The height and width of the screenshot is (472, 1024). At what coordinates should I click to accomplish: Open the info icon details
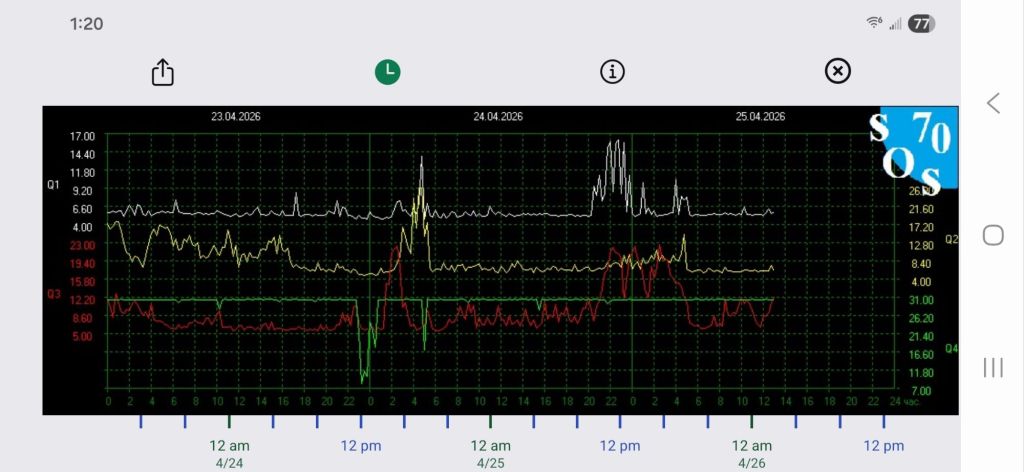(x=612, y=71)
